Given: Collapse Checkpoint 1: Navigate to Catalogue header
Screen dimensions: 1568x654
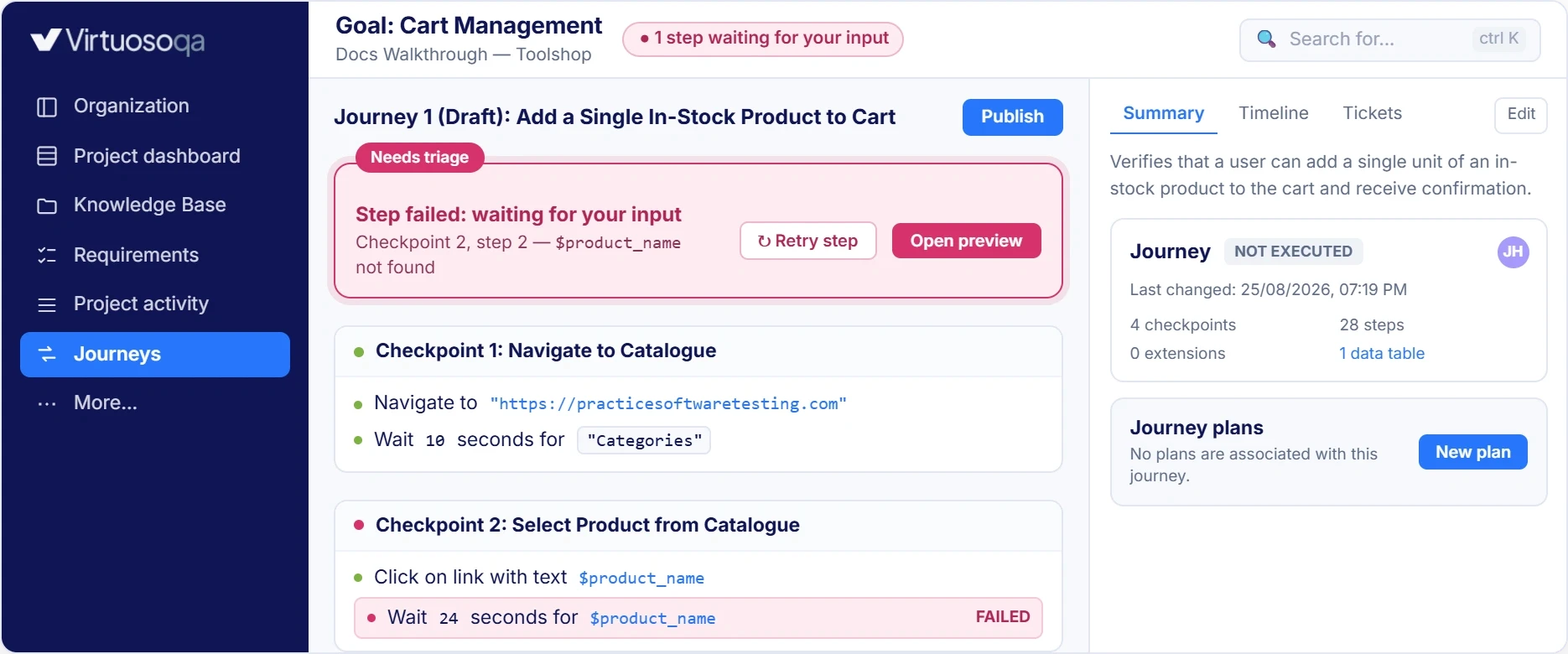Looking at the screenshot, I should click(698, 350).
